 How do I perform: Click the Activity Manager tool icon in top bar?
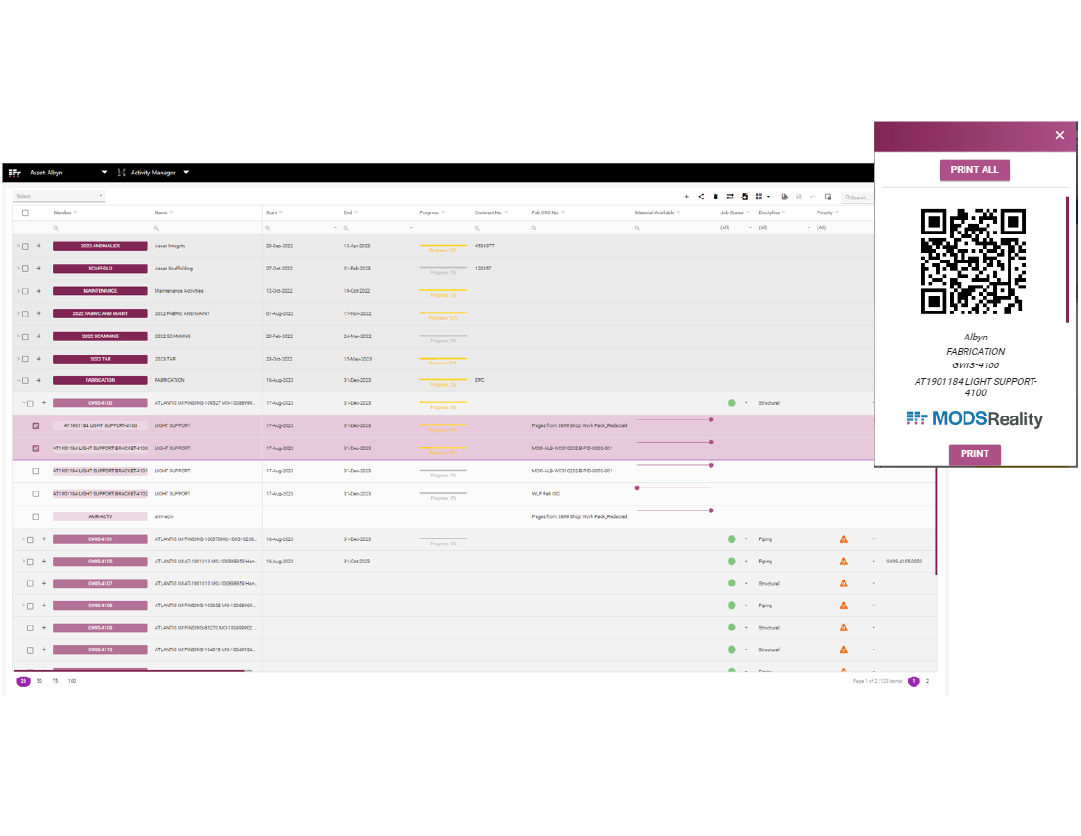click(121, 172)
